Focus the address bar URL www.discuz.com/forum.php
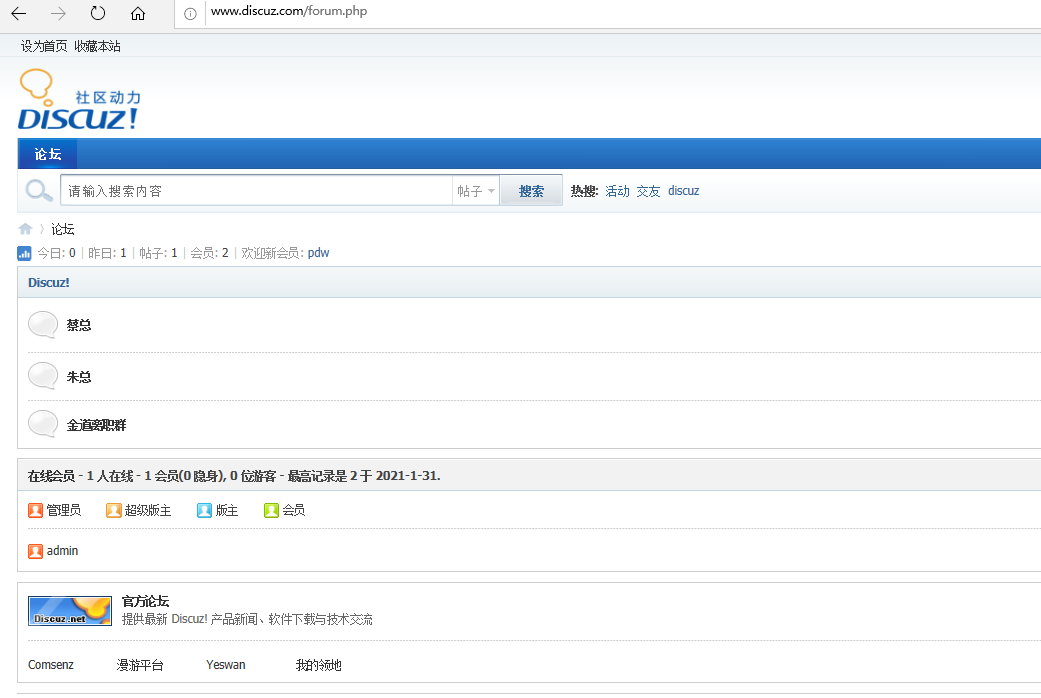Image resolution: width=1041 pixels, height=698 pixels. click(289, 11)
